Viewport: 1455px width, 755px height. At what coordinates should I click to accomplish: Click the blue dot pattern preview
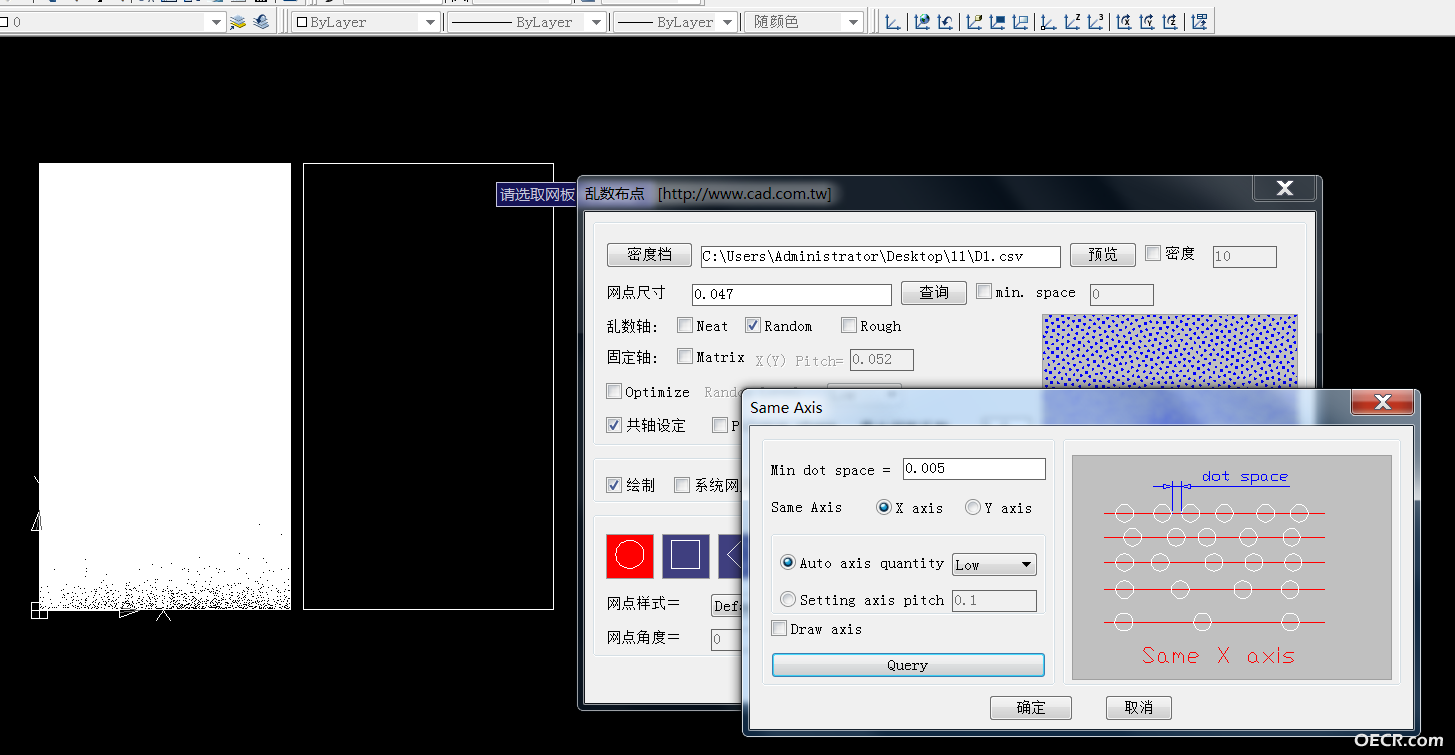pos(1169,351)
